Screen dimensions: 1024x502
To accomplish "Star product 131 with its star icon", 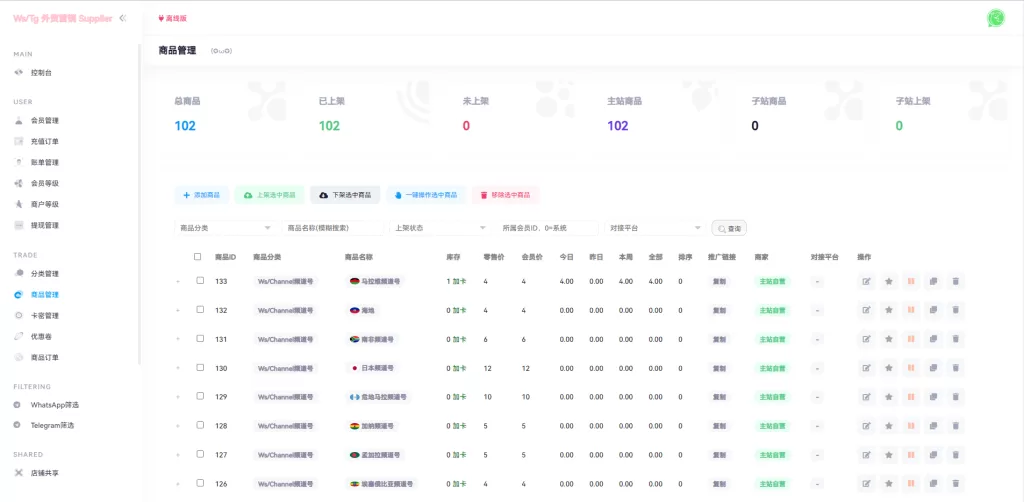I will [x=889, y=339].
